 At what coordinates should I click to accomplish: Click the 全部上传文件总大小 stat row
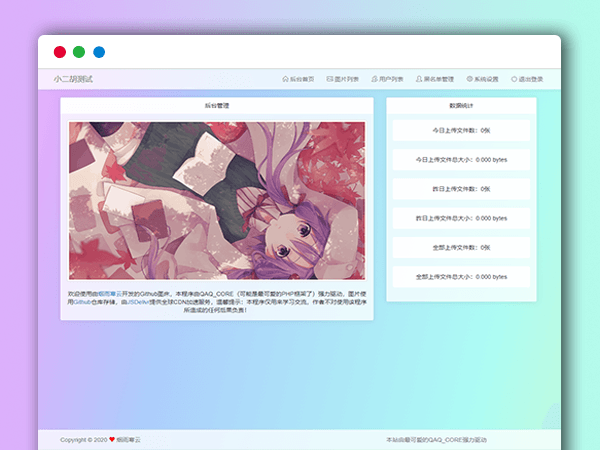(x=461, y=275)
